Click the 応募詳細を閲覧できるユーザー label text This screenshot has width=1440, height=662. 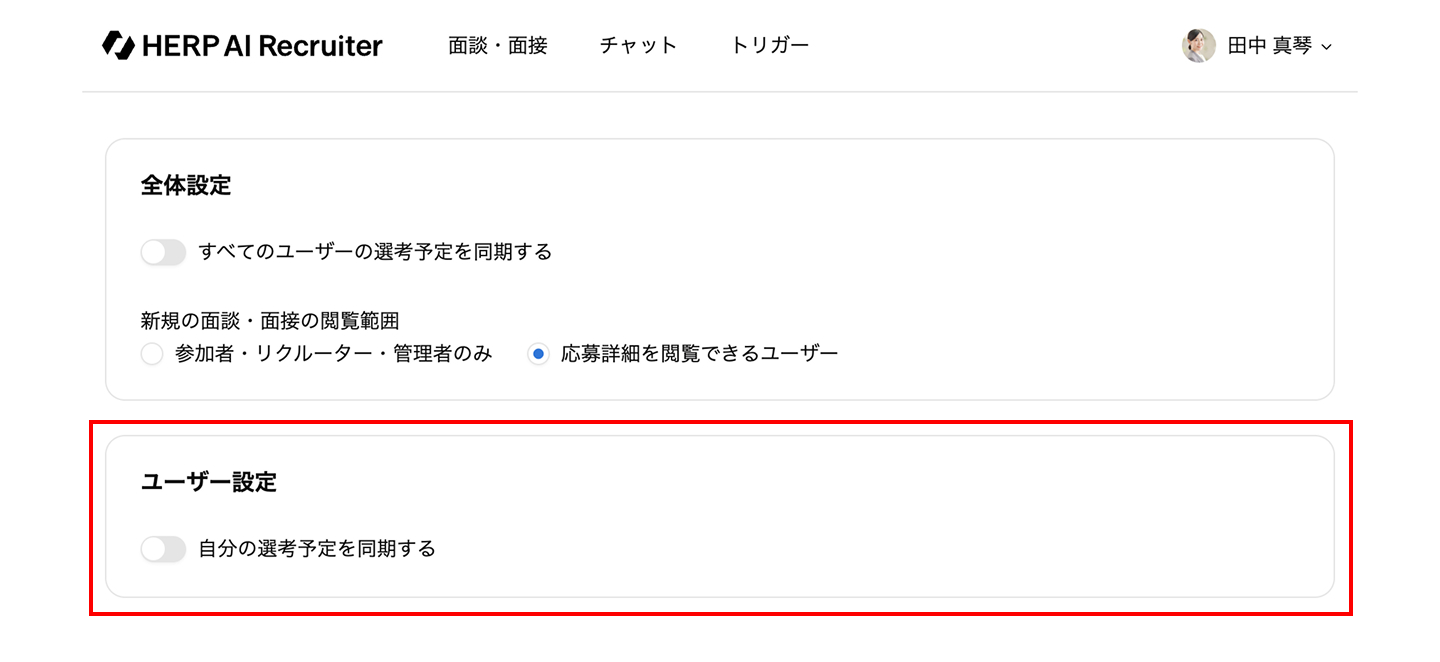[x=699, y=354]
